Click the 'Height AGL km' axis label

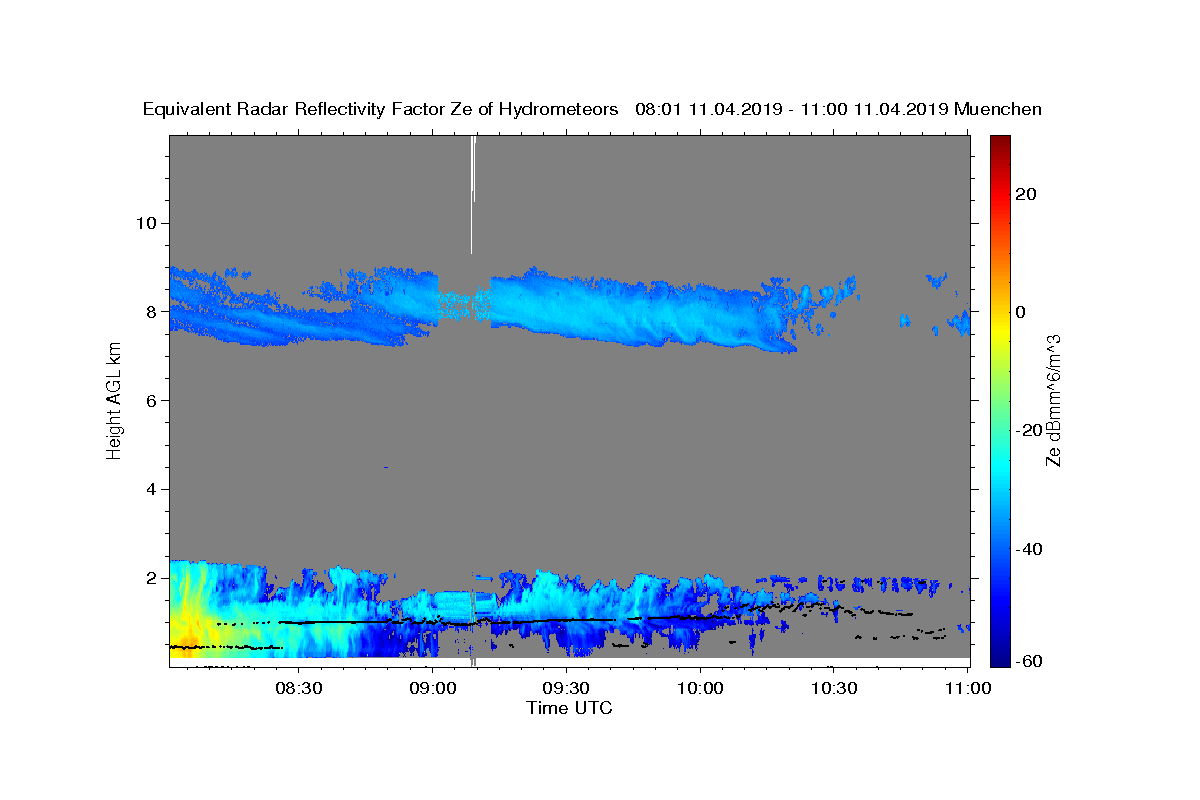coord(114,400)
